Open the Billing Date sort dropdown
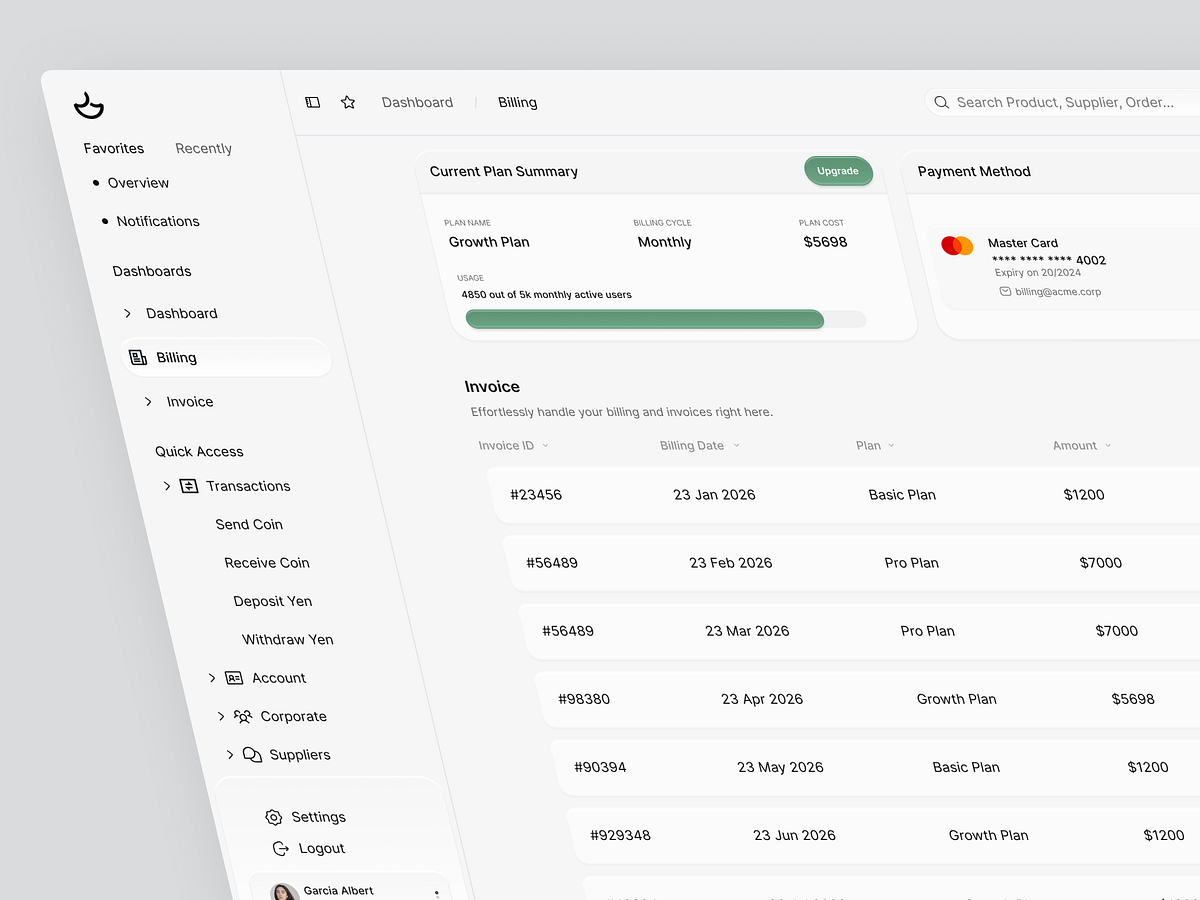 (x=736, y=446)
